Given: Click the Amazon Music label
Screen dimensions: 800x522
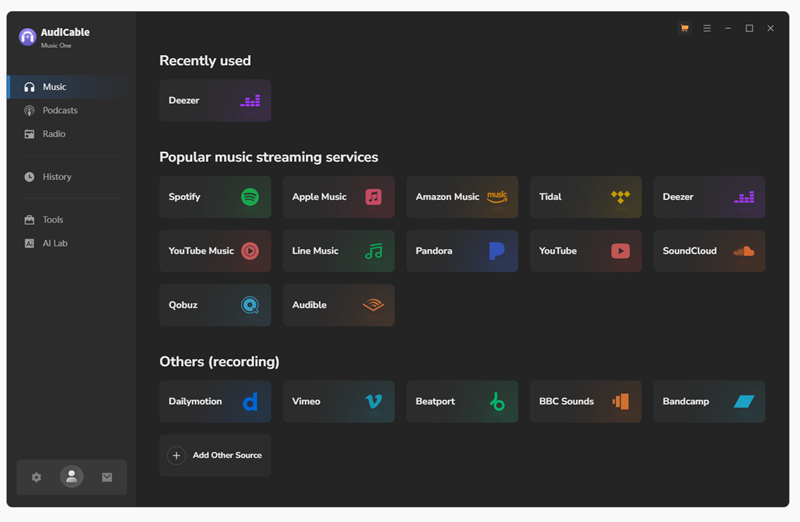Looking at the screenshot, I should 447,197.
